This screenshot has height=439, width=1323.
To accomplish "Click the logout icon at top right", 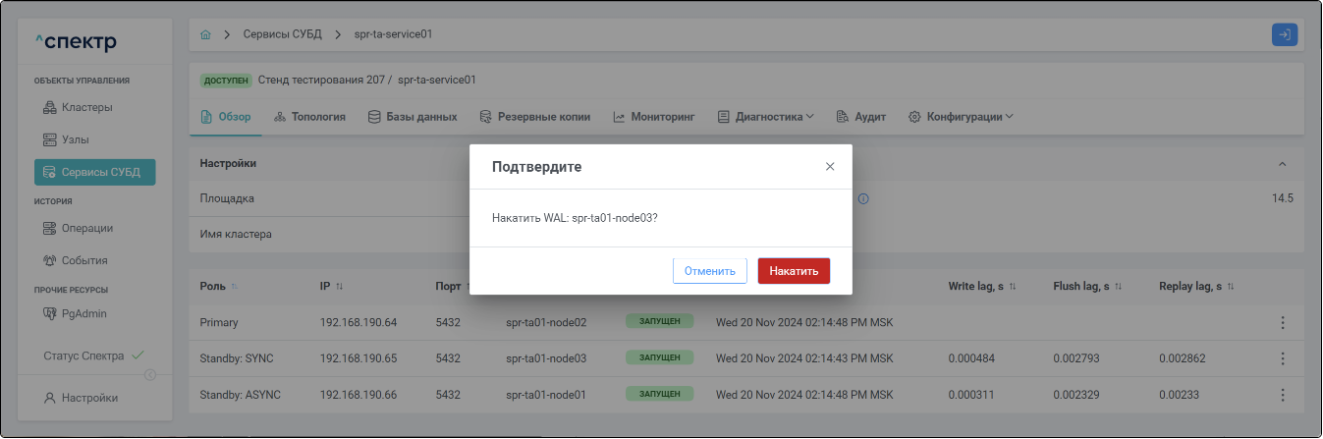I will coord(1284,35).
